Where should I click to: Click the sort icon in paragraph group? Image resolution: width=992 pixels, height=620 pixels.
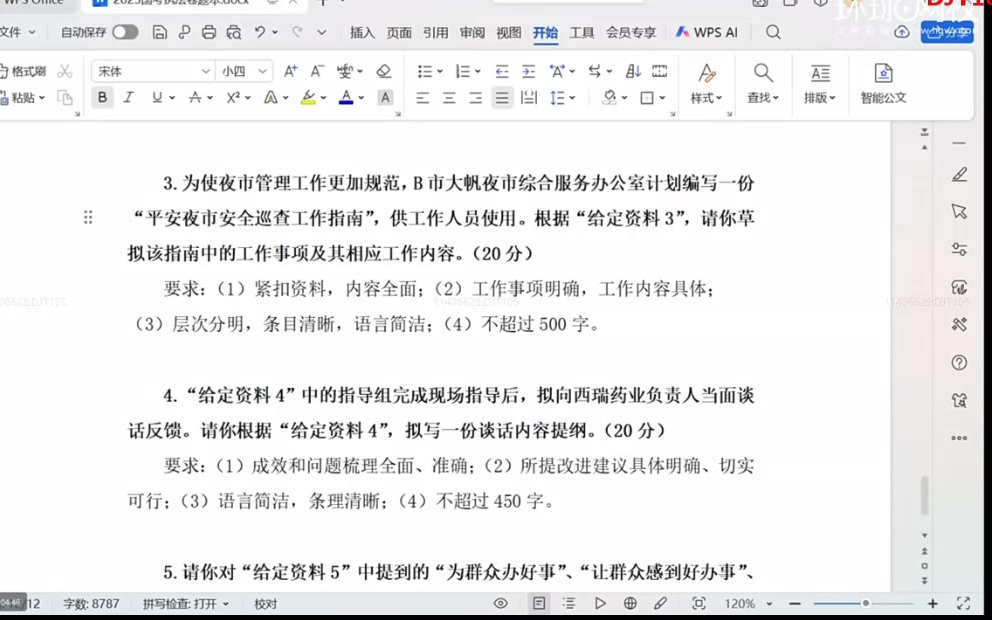[x=633, y=71]
